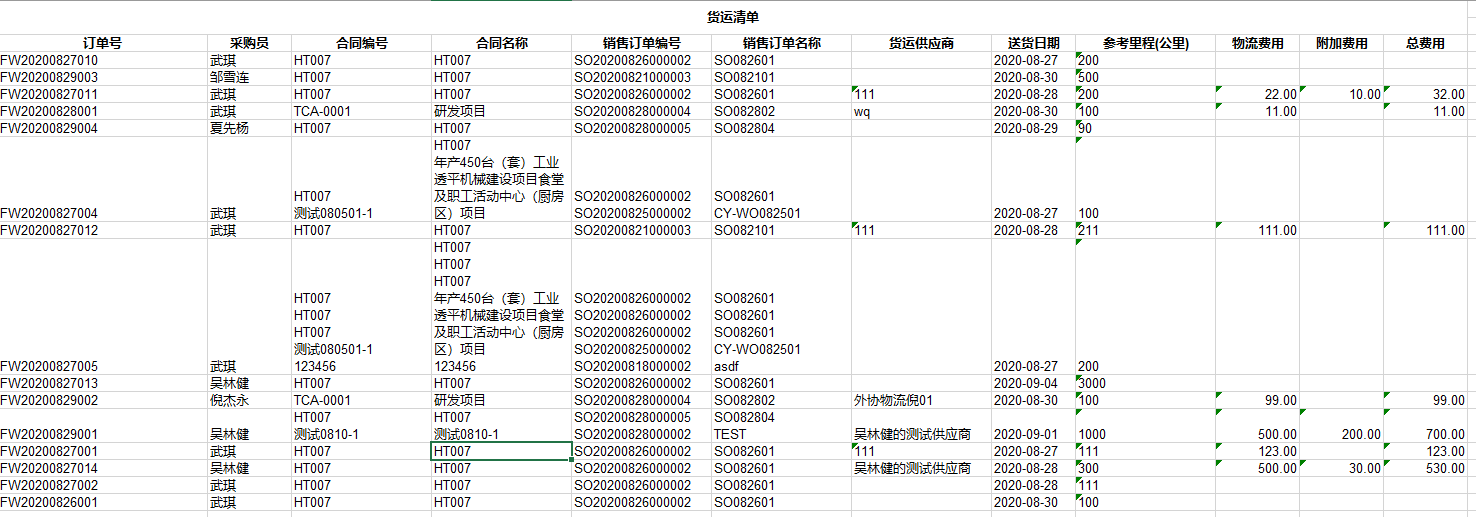This screenshot has height=517, width=1476.
Task: Click the supplier cell containing wq
Action: (862, 111)
